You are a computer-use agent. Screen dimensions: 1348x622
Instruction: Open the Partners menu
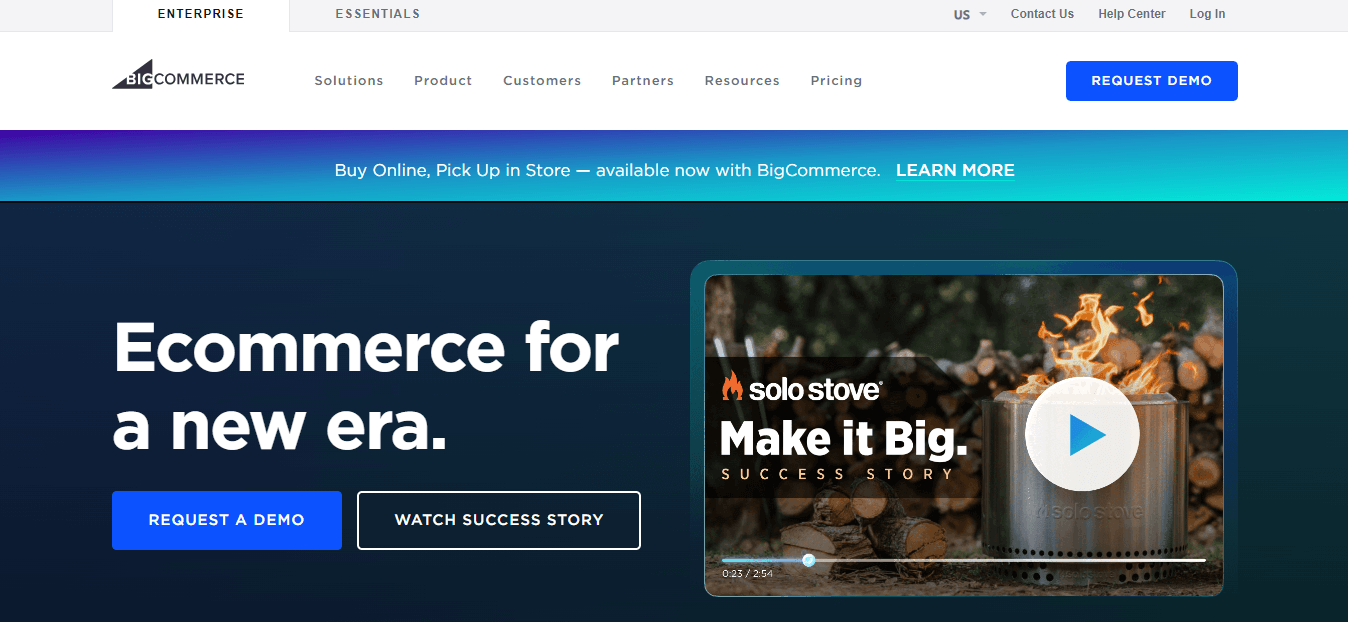click(643, 81)
